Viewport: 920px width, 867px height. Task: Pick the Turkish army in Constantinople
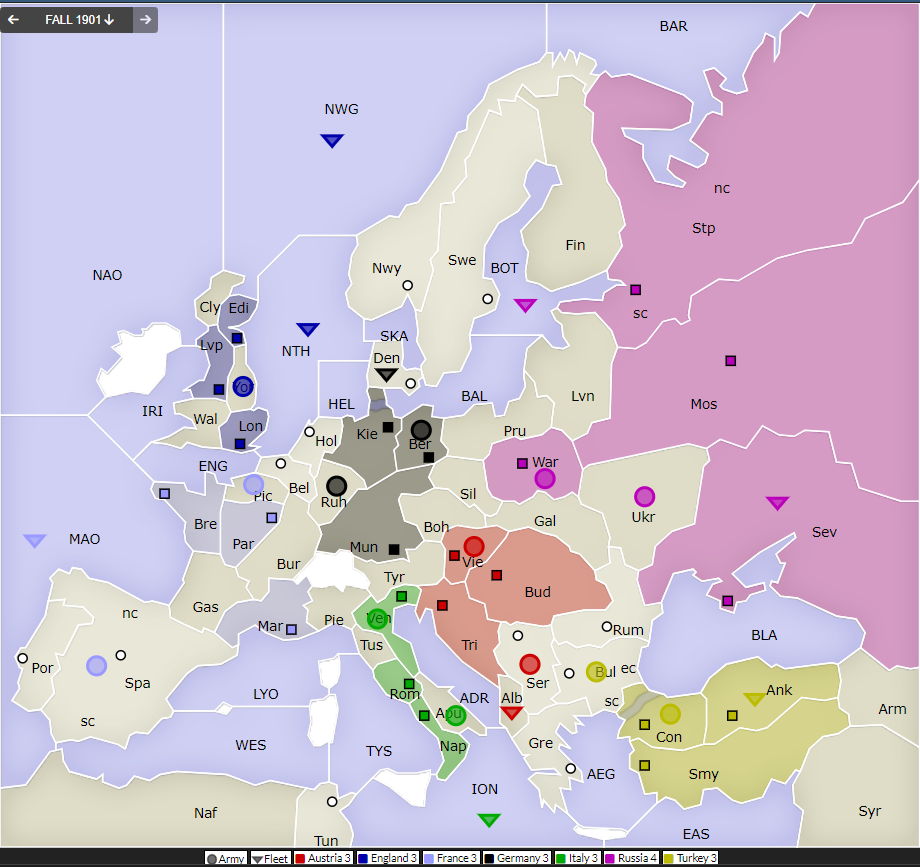point(670,714)
